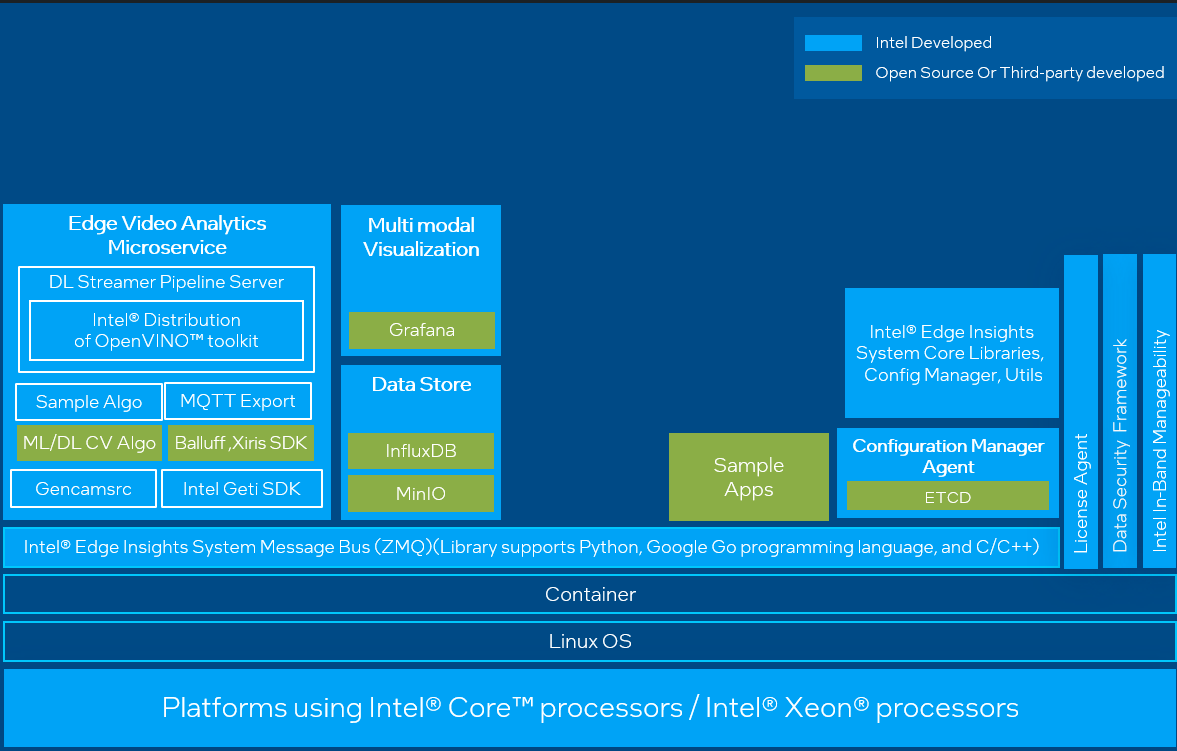This screenshot has height=751, width=1177.
Task: Select the ETCD block
Action: tap(948, 496)
